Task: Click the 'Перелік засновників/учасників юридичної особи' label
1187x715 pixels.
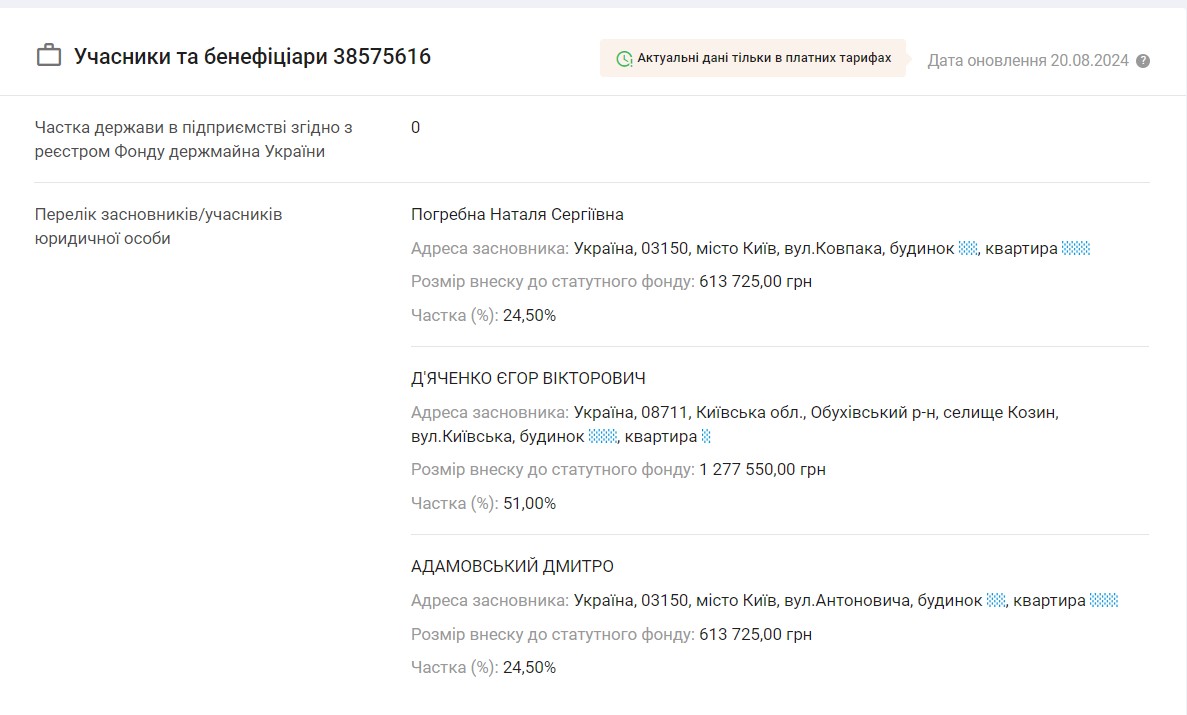Action: tap(158, 226)
